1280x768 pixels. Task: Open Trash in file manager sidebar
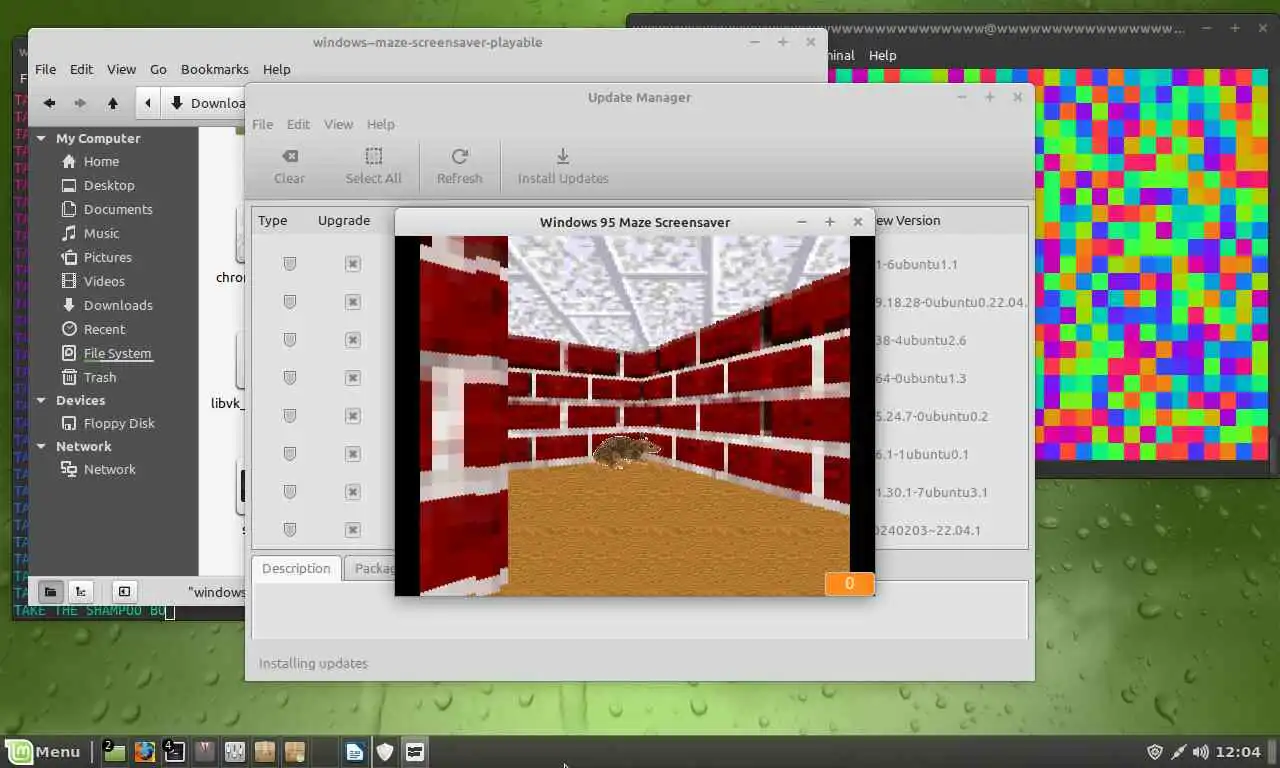(100, 377)
